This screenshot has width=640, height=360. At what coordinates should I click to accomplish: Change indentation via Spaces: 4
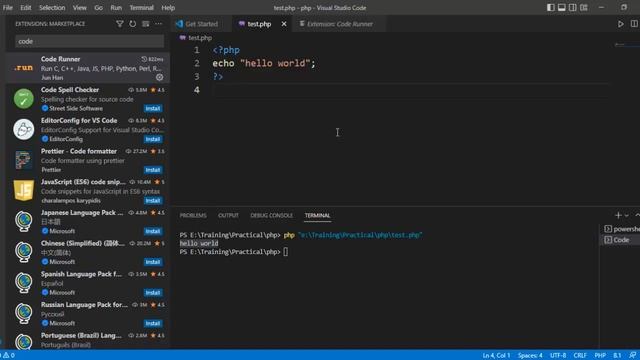tap(530, 355)
